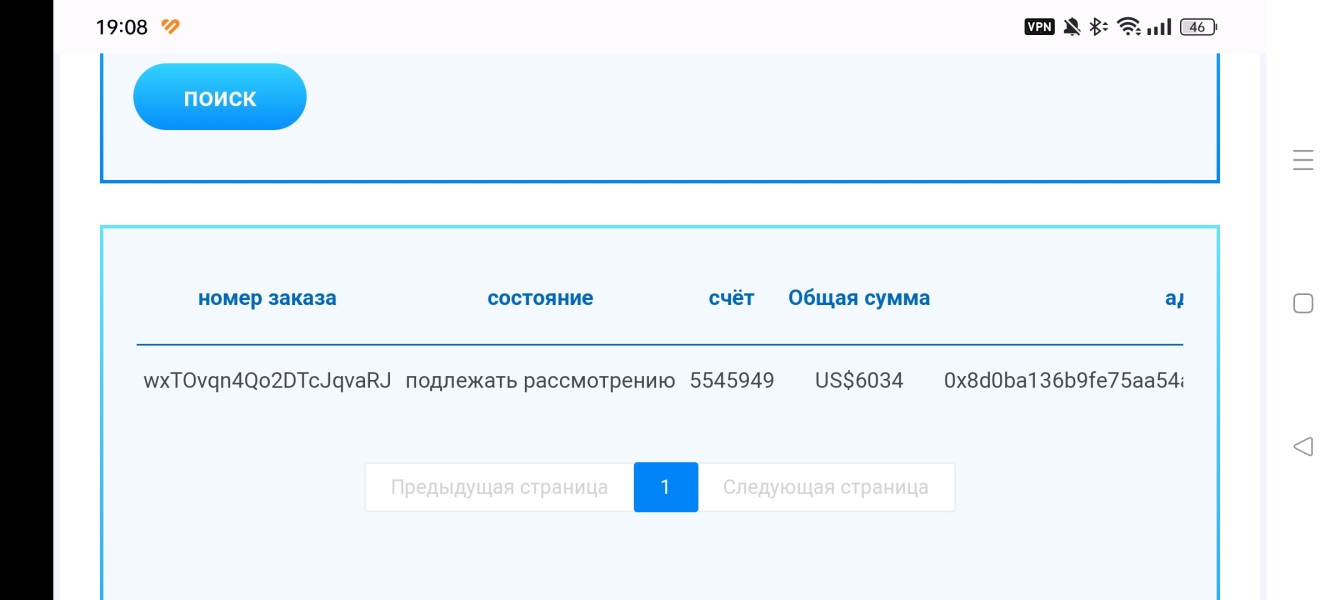Tap the Android home square button
Viewport: 1340px width, 600px height.
[x=1303, y=303]
